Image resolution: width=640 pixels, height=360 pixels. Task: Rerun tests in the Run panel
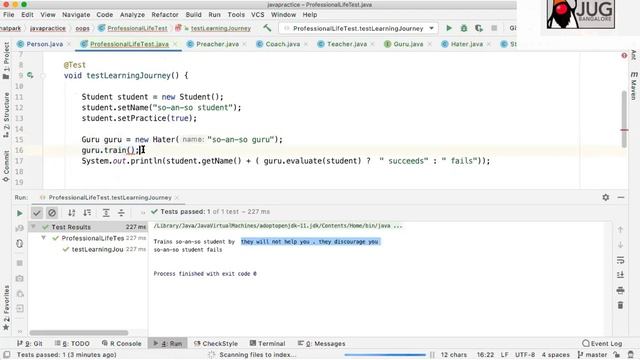pyautogui.click(x=19, y=213)
